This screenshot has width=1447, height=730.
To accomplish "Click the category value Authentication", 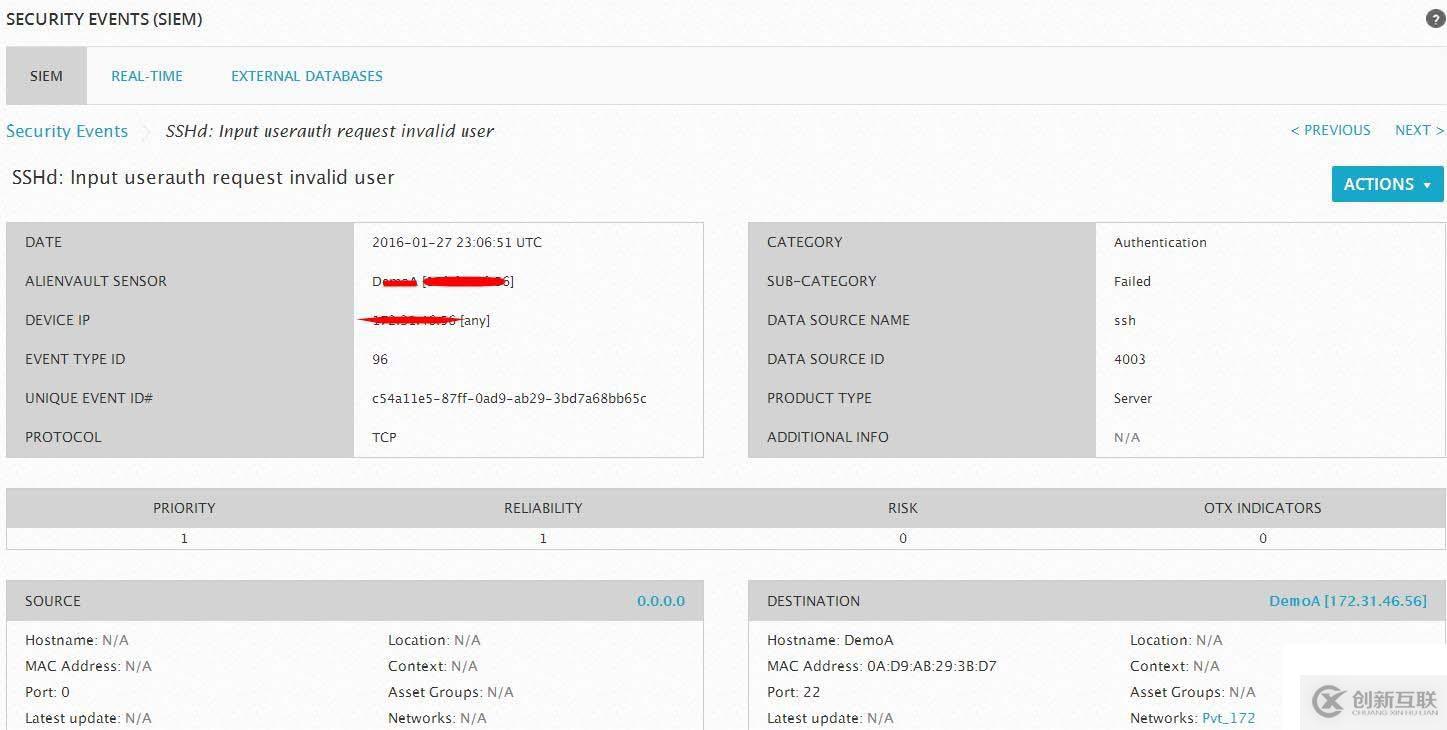I will pyautogui.click(x=1160, y=242).
